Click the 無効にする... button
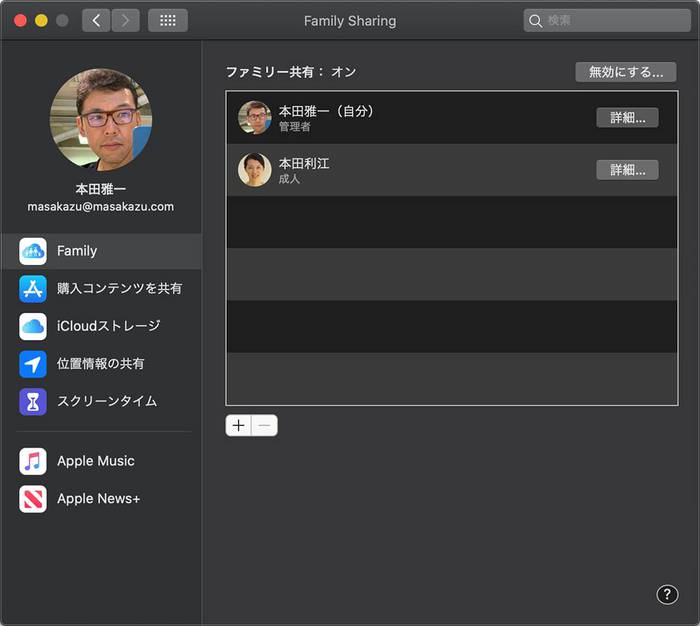 [x=625, y=72]
